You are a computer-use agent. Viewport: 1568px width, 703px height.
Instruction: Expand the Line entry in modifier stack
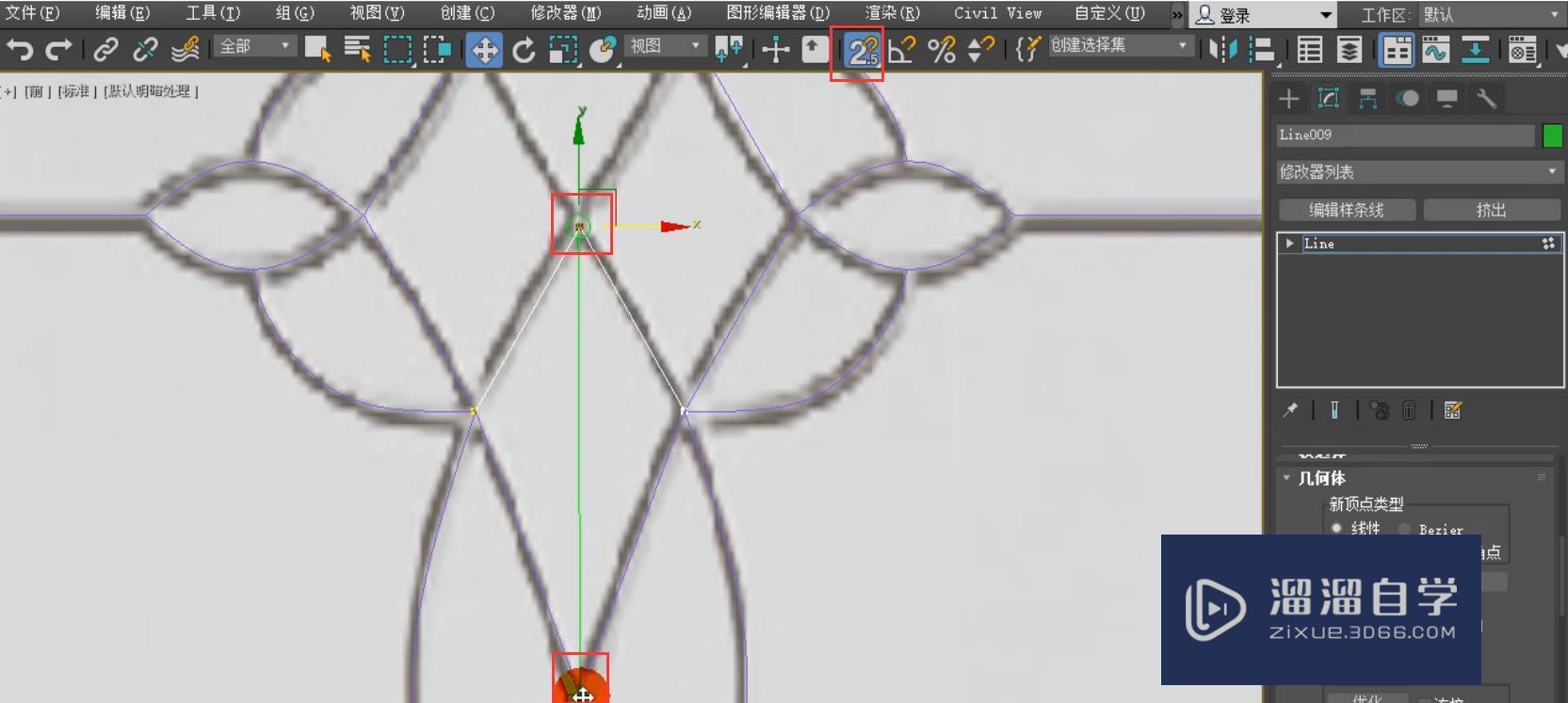(x=1289, y=243)
